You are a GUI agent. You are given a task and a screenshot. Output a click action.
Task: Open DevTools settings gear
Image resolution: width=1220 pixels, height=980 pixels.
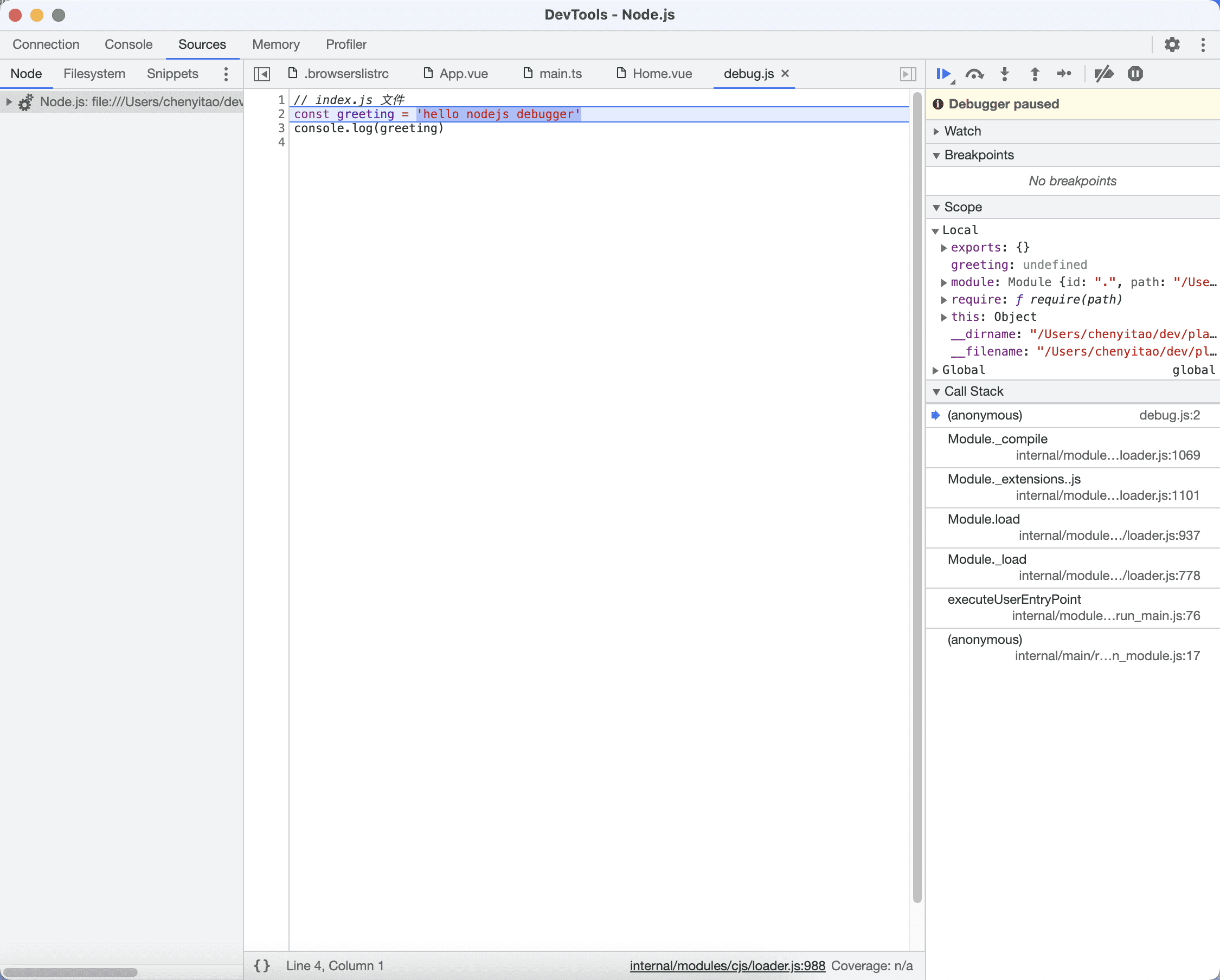1172,44
